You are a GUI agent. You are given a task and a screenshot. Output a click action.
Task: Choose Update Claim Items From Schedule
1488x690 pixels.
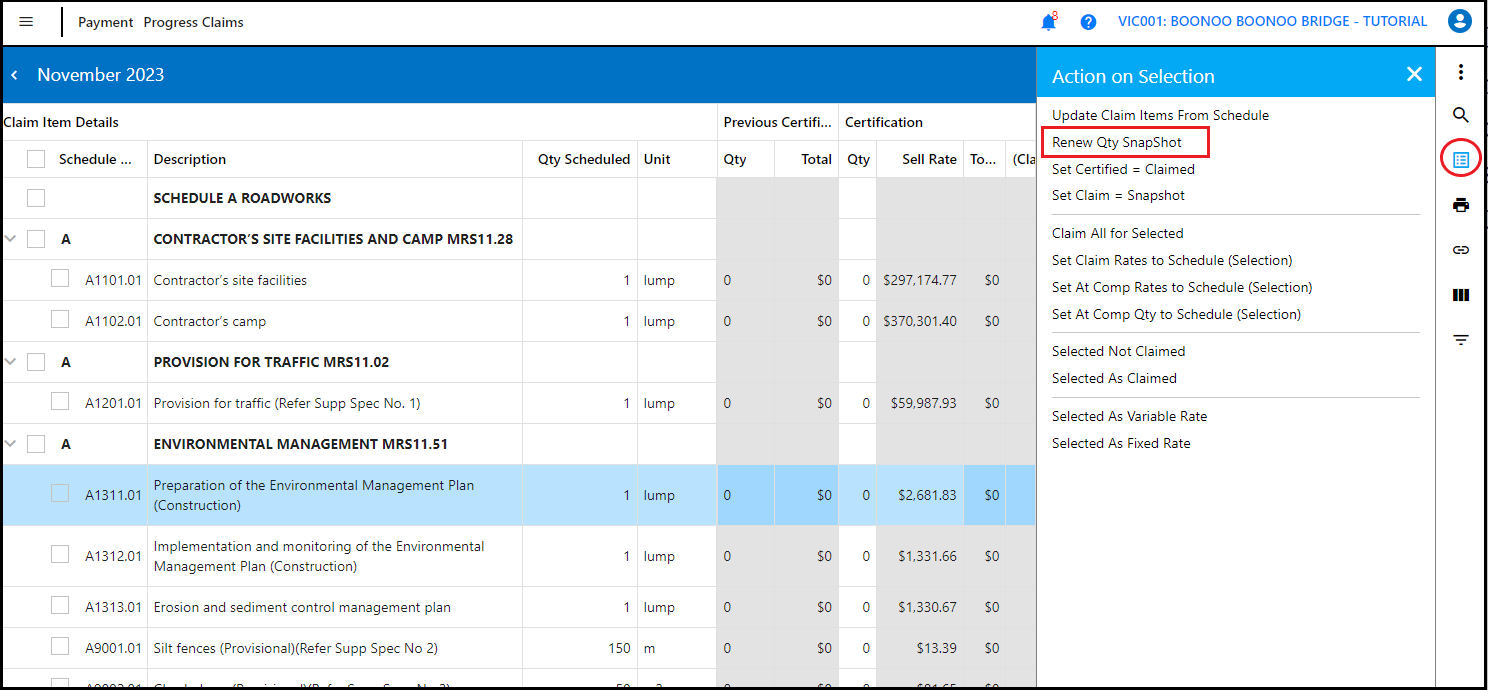tap(1160, 115)
